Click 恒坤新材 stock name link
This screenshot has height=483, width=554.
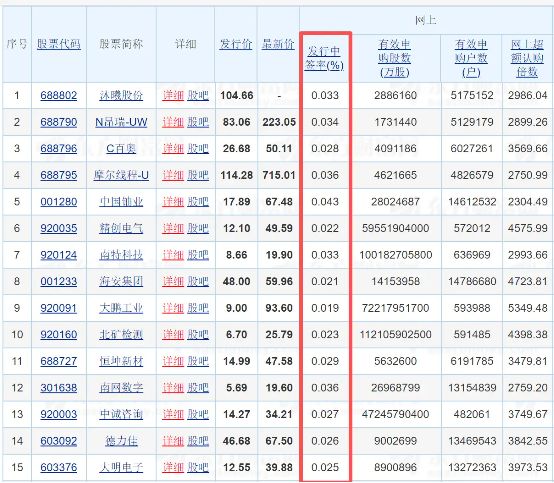[121, 361]
